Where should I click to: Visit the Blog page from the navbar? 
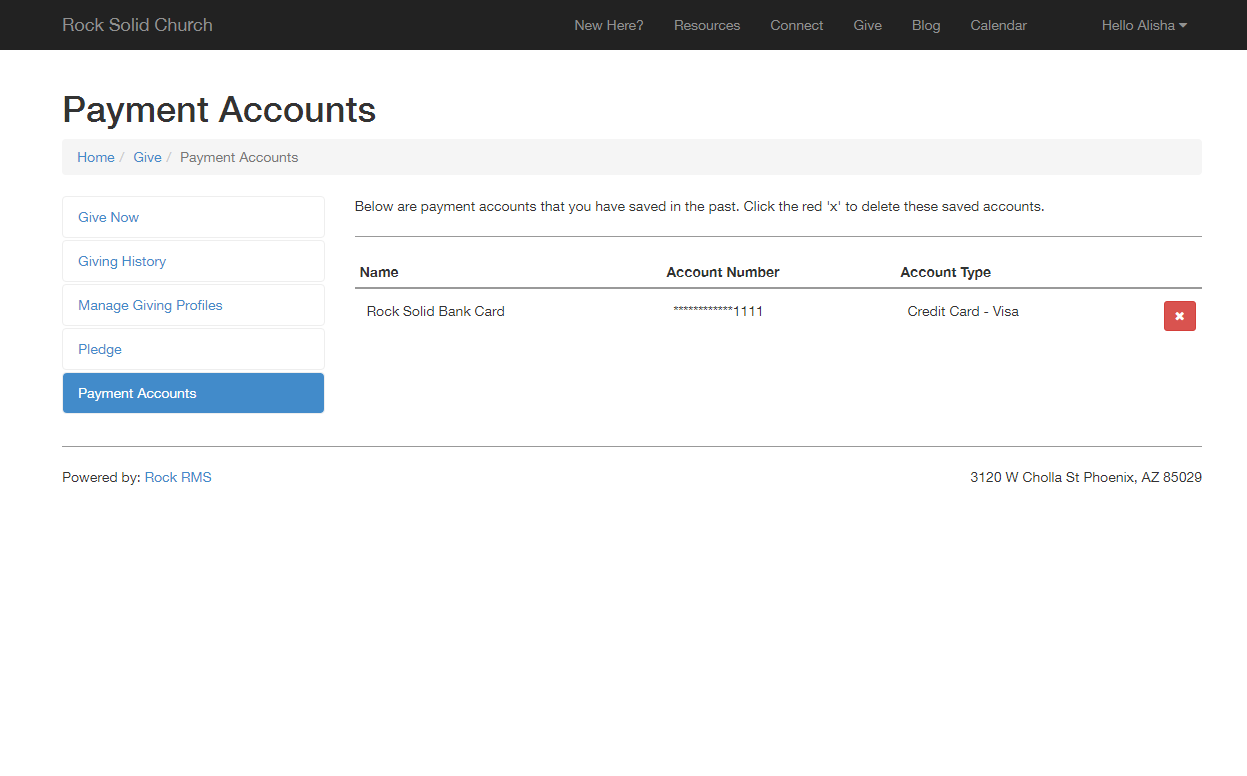pyautogui.click(x=925, y=25)
